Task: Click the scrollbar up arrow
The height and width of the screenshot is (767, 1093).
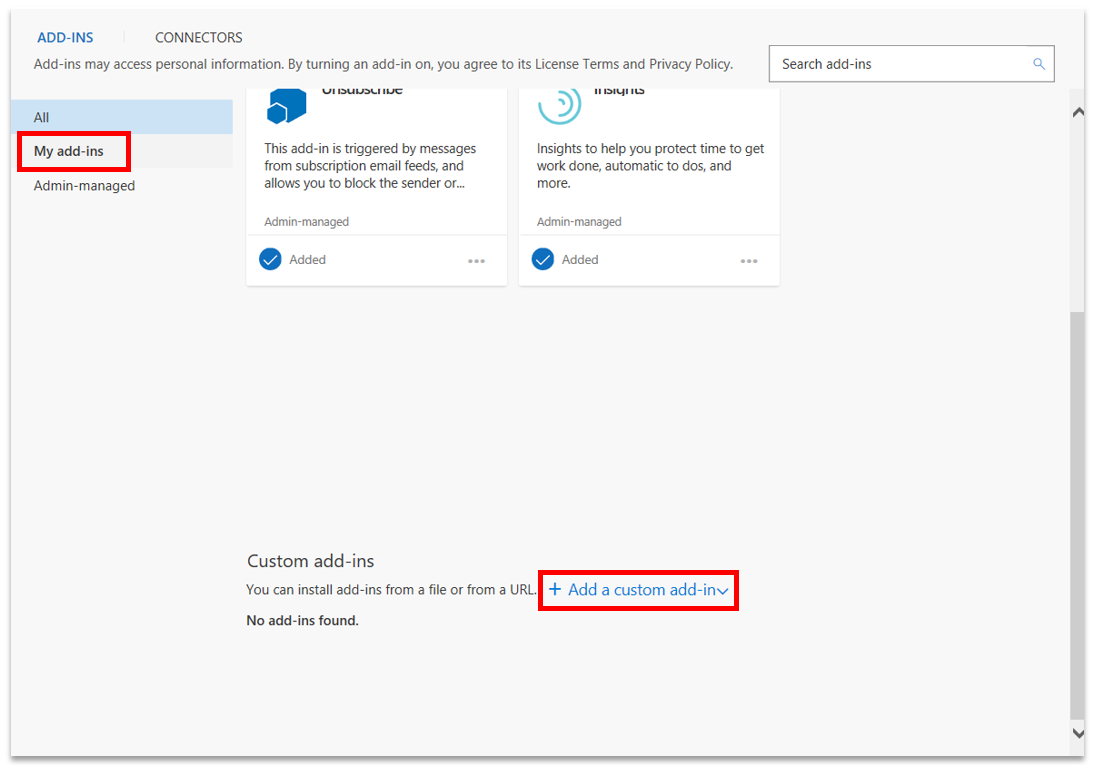Action: coord(1079,112)
